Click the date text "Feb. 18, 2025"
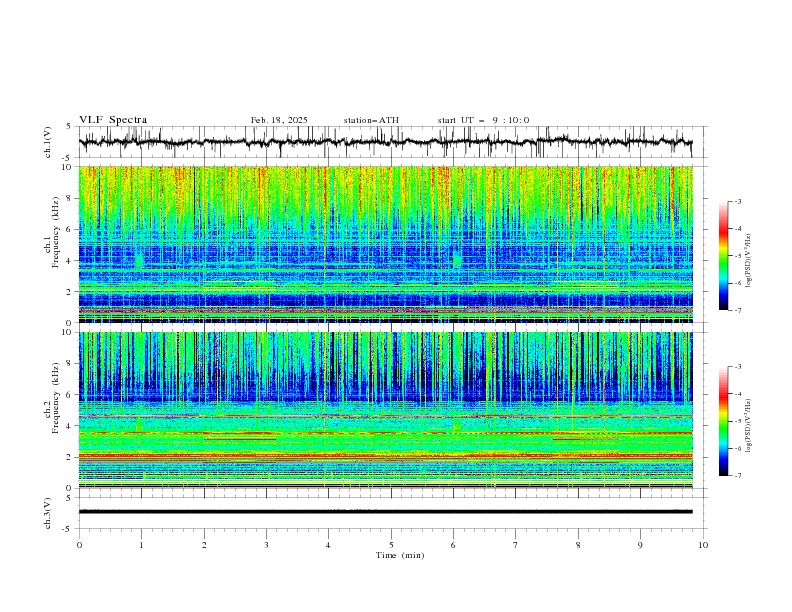792x612 pixels. click(x=279, y=120)
